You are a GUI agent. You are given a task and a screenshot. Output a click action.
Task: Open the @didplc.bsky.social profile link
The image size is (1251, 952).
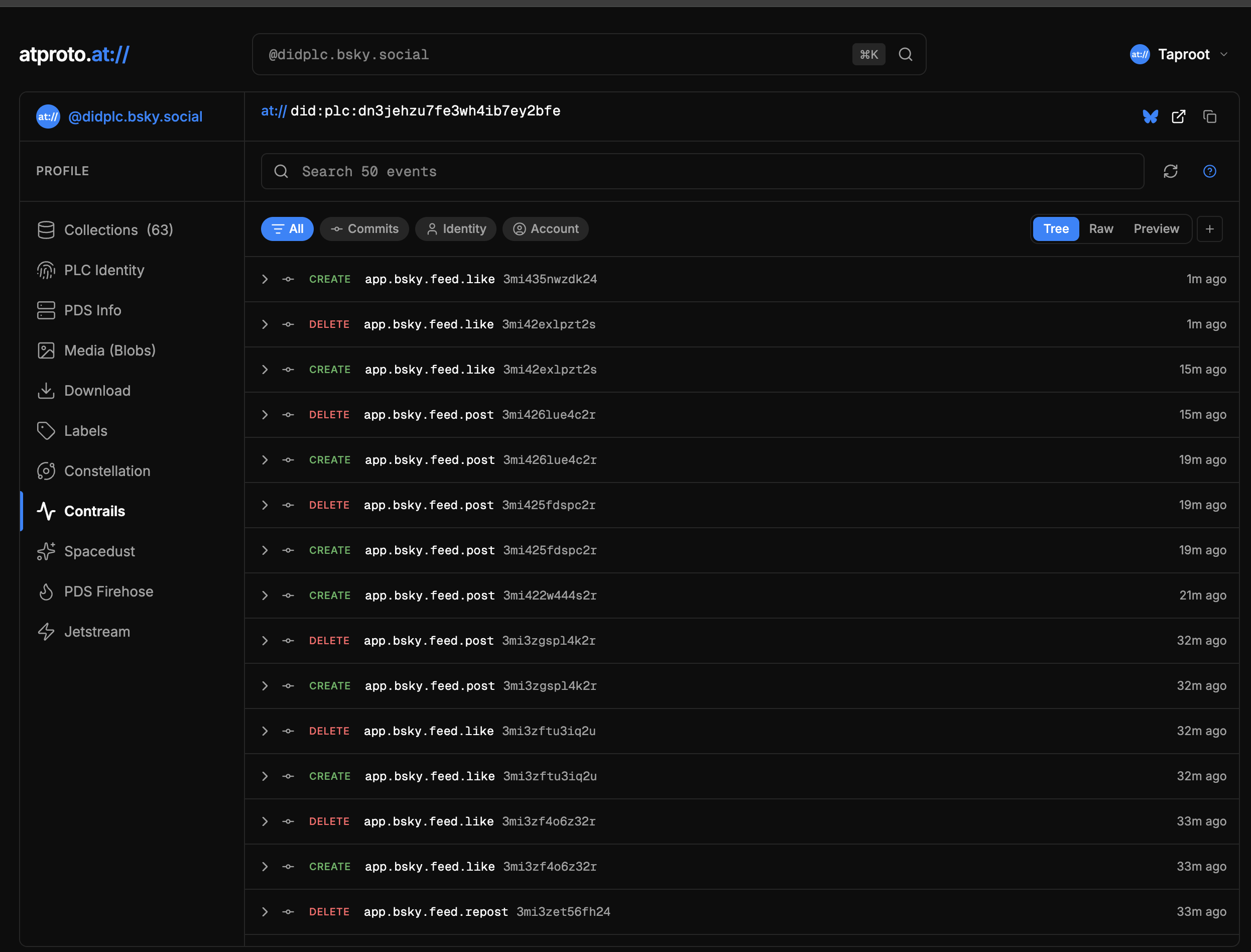(x=135, y=116)
